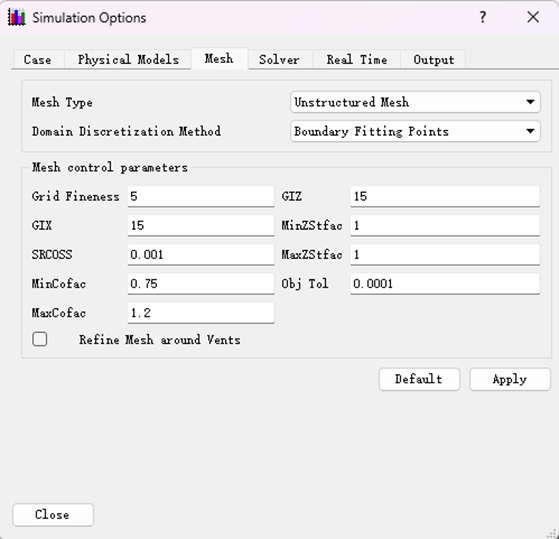
Task: Enable Refine Mesh around Vents checkbox
Action: pos(40,339)
